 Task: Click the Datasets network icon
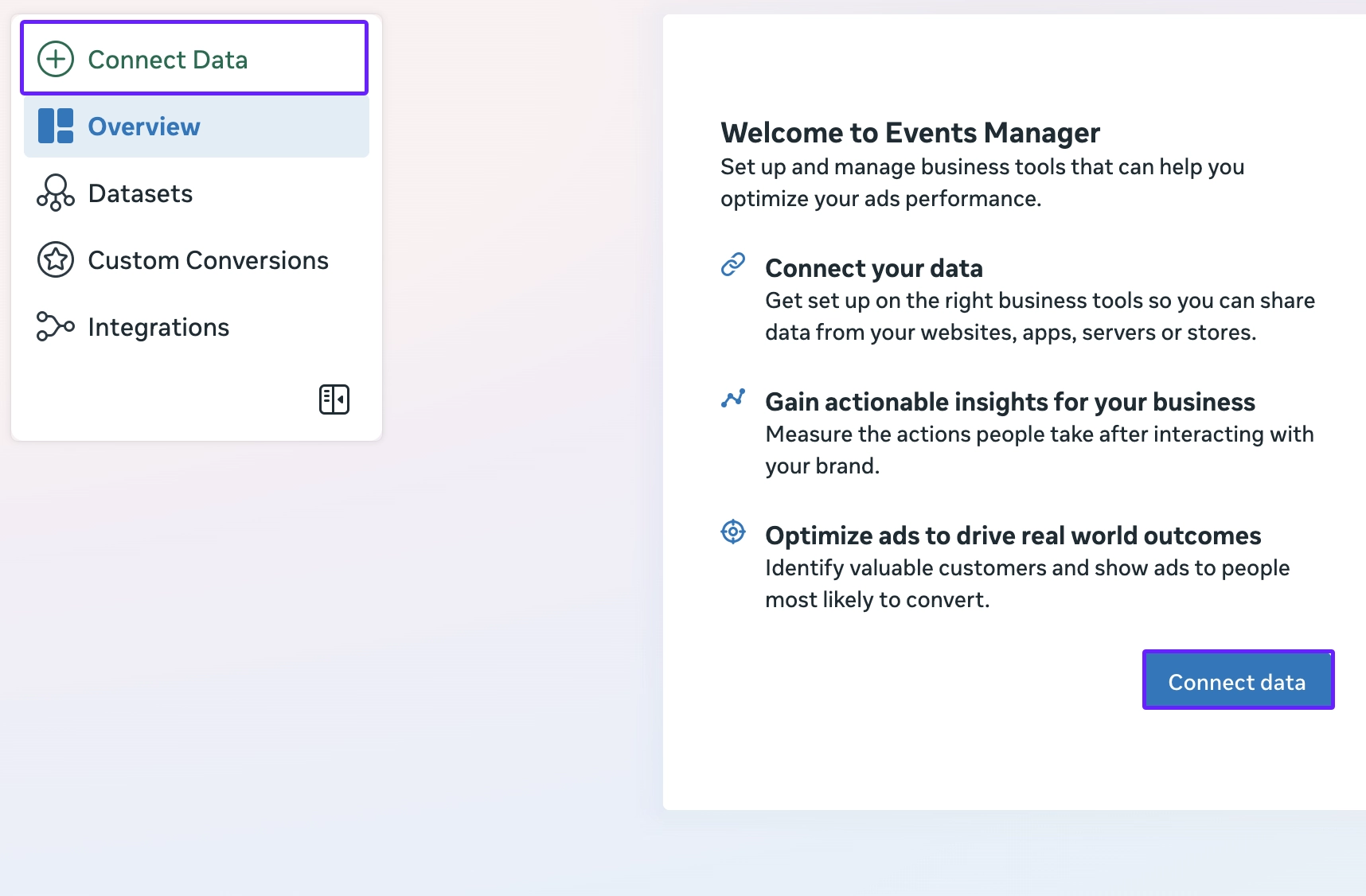tap(54, 193)
